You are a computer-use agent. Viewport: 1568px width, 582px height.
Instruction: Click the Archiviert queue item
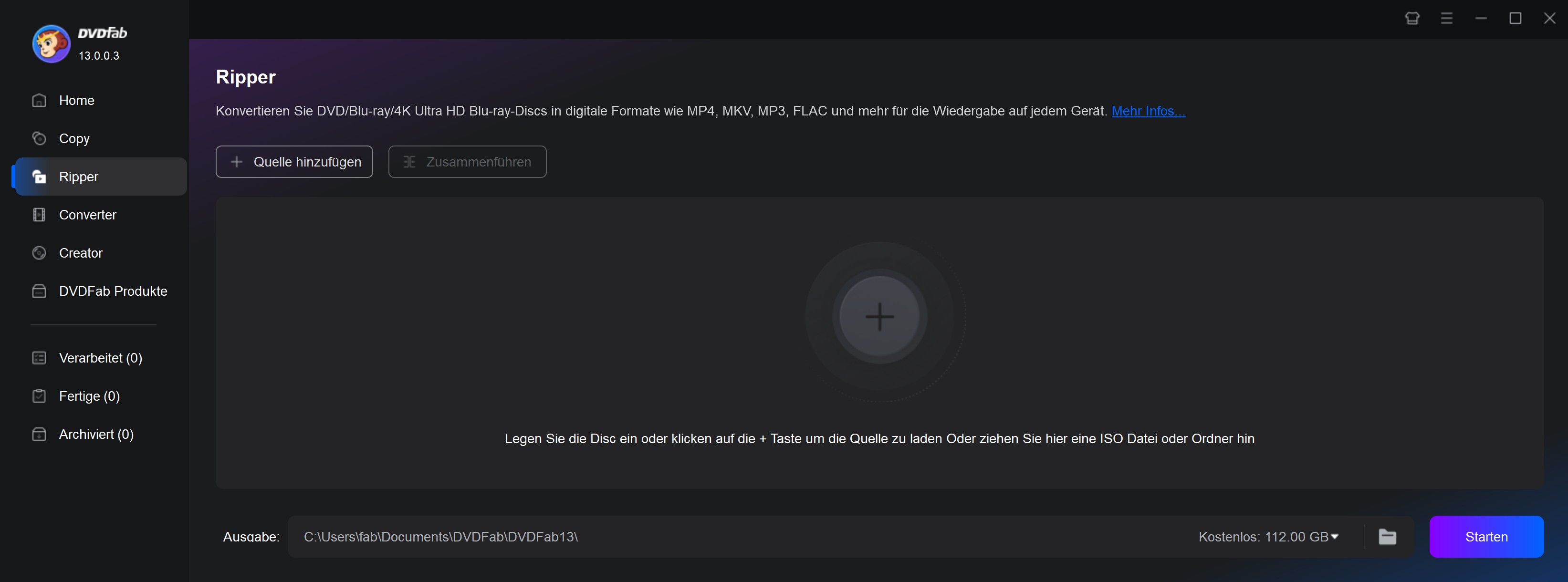tap(96, 434)
